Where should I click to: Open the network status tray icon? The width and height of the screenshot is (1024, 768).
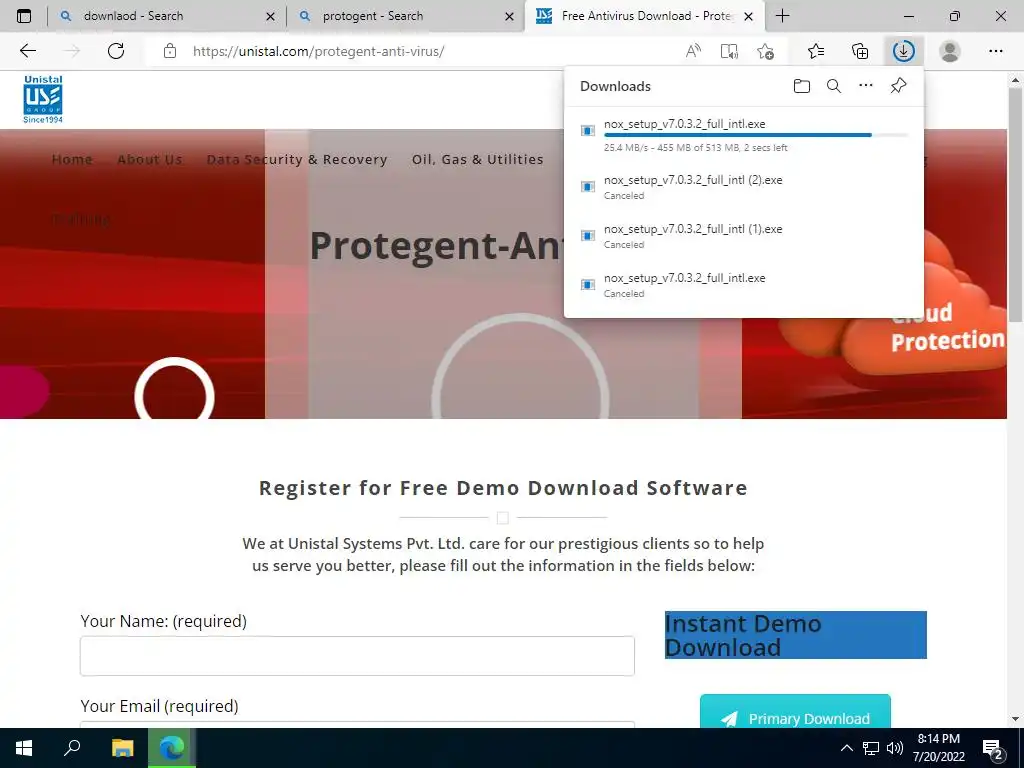pos(871,748)
